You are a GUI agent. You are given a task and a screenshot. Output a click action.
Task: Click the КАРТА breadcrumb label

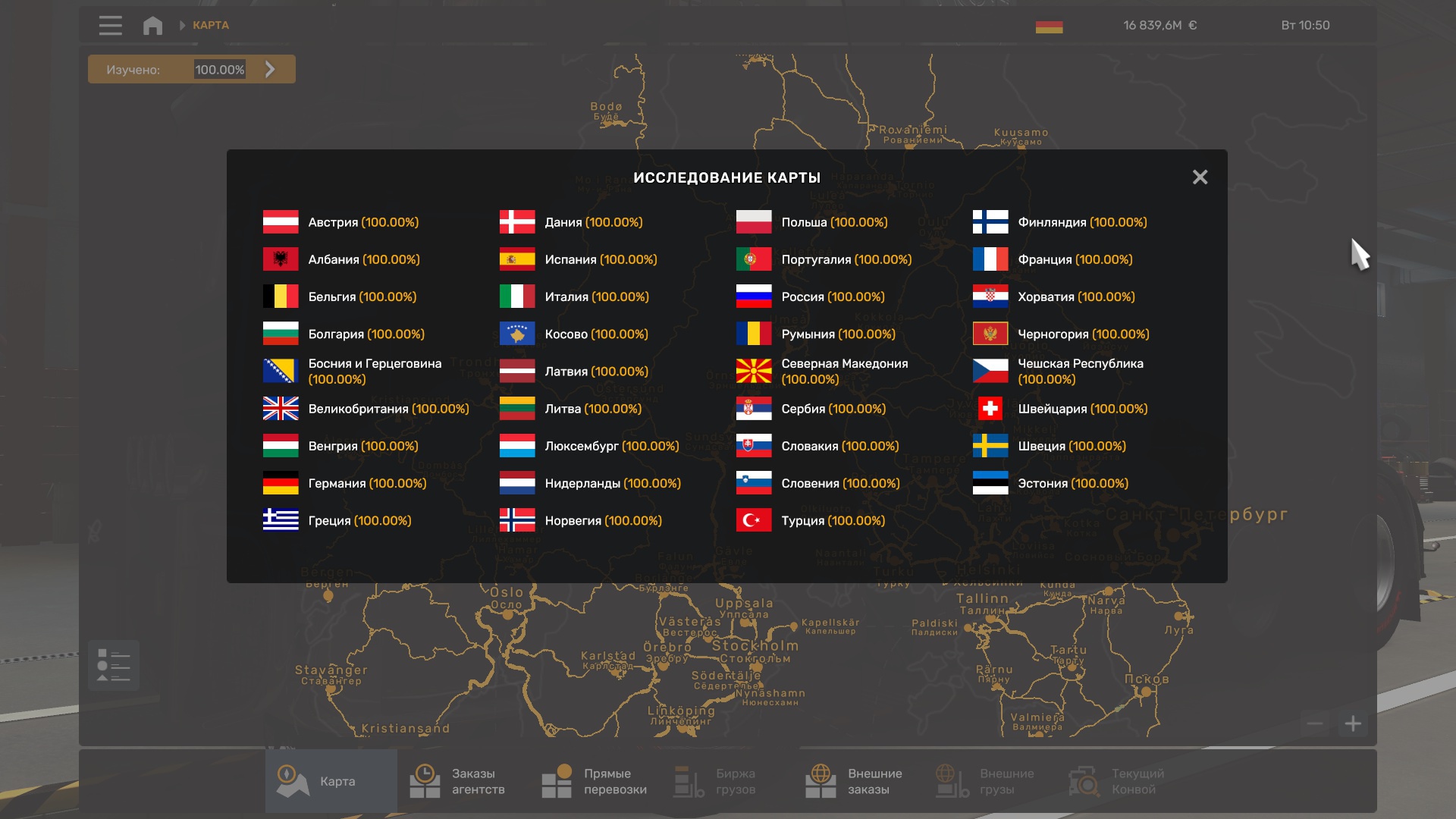pyautogui.click(x=211, y=26)
